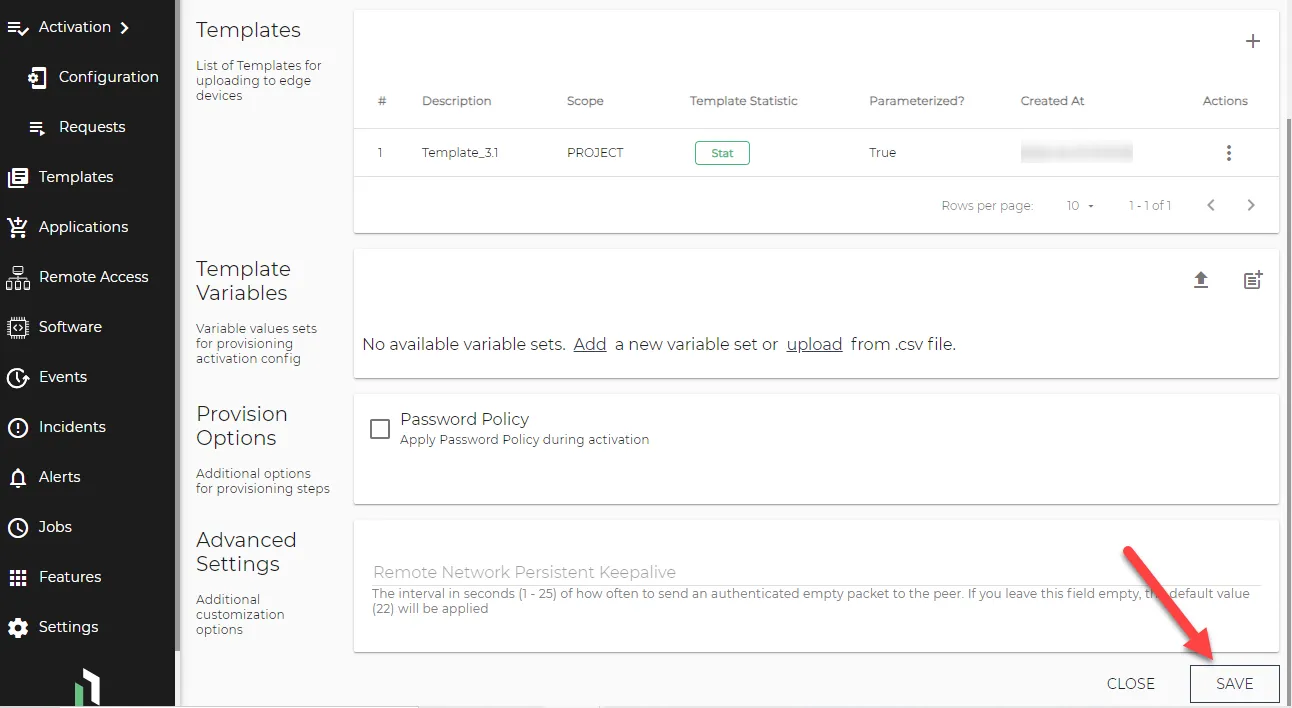Viewport: 1292px width, 708px height.
Task: Go to next page of templates
Action: pos(1251,205)
